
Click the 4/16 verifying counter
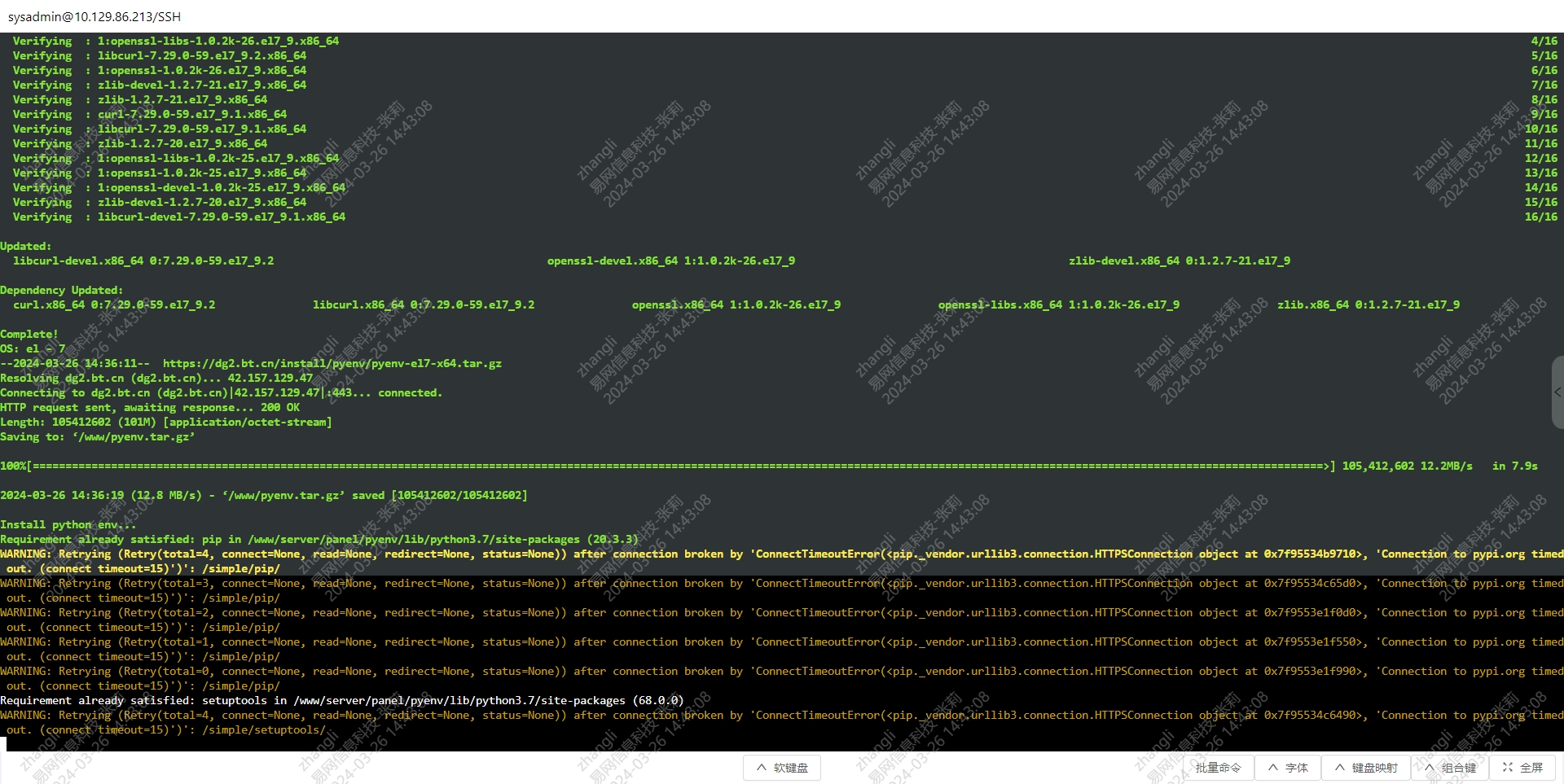[x=1544, y=41]
